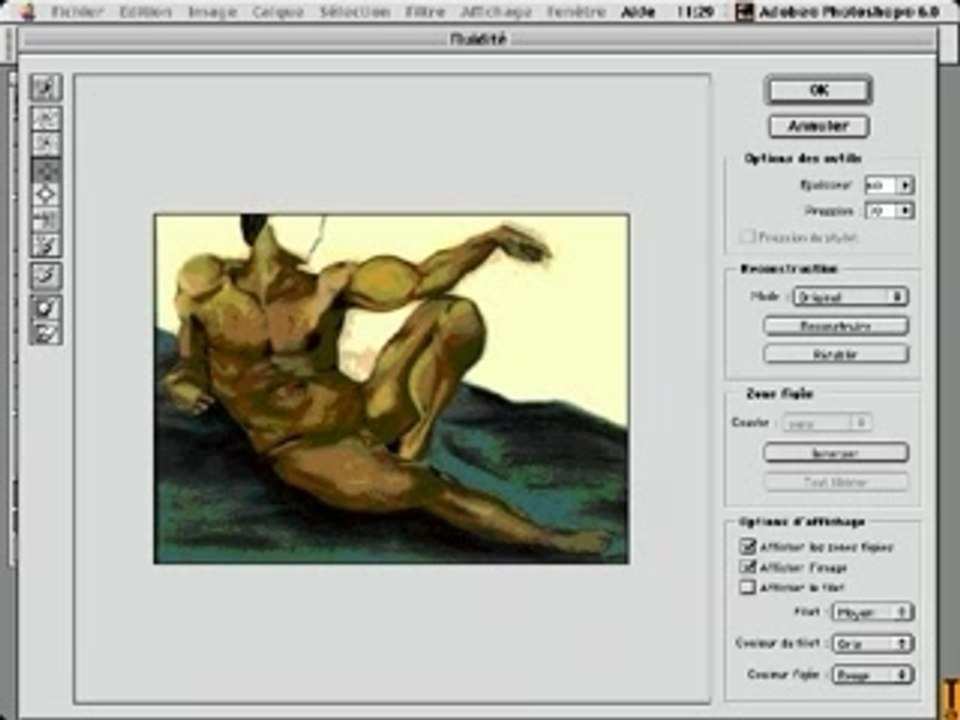Screen dimensions: 960x720
Task: Open the Pression value arrow
Action: [x=906, y=211]
